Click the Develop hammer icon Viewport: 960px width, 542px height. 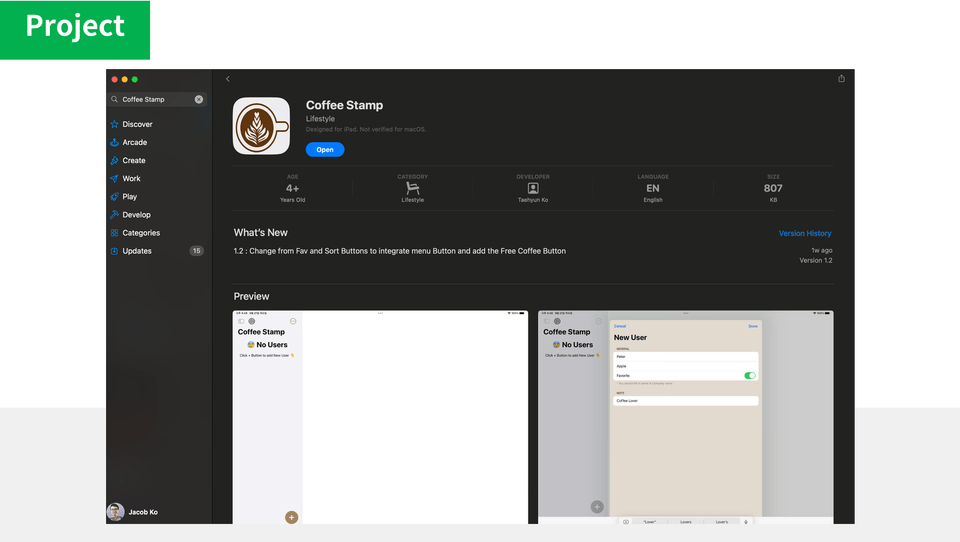(x=114, y=215)
